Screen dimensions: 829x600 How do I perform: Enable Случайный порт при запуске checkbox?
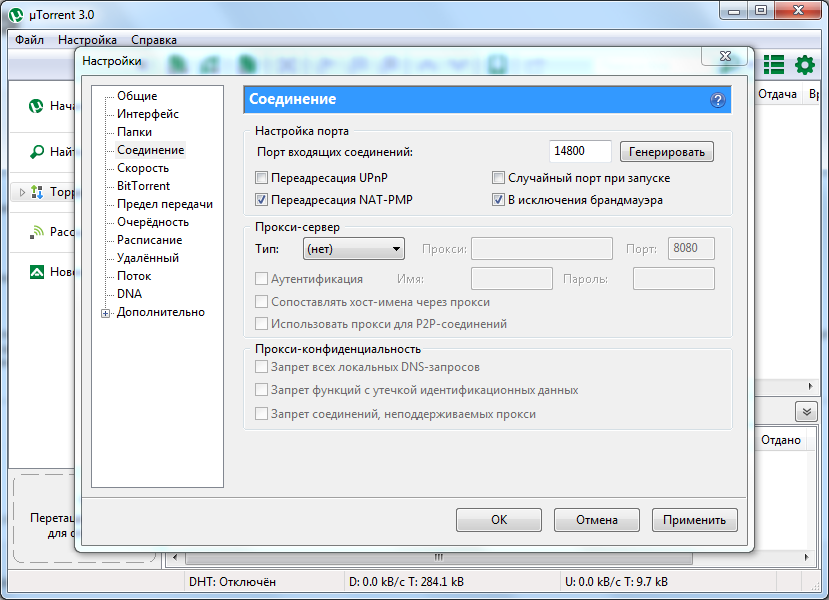[x=498, y=178]
